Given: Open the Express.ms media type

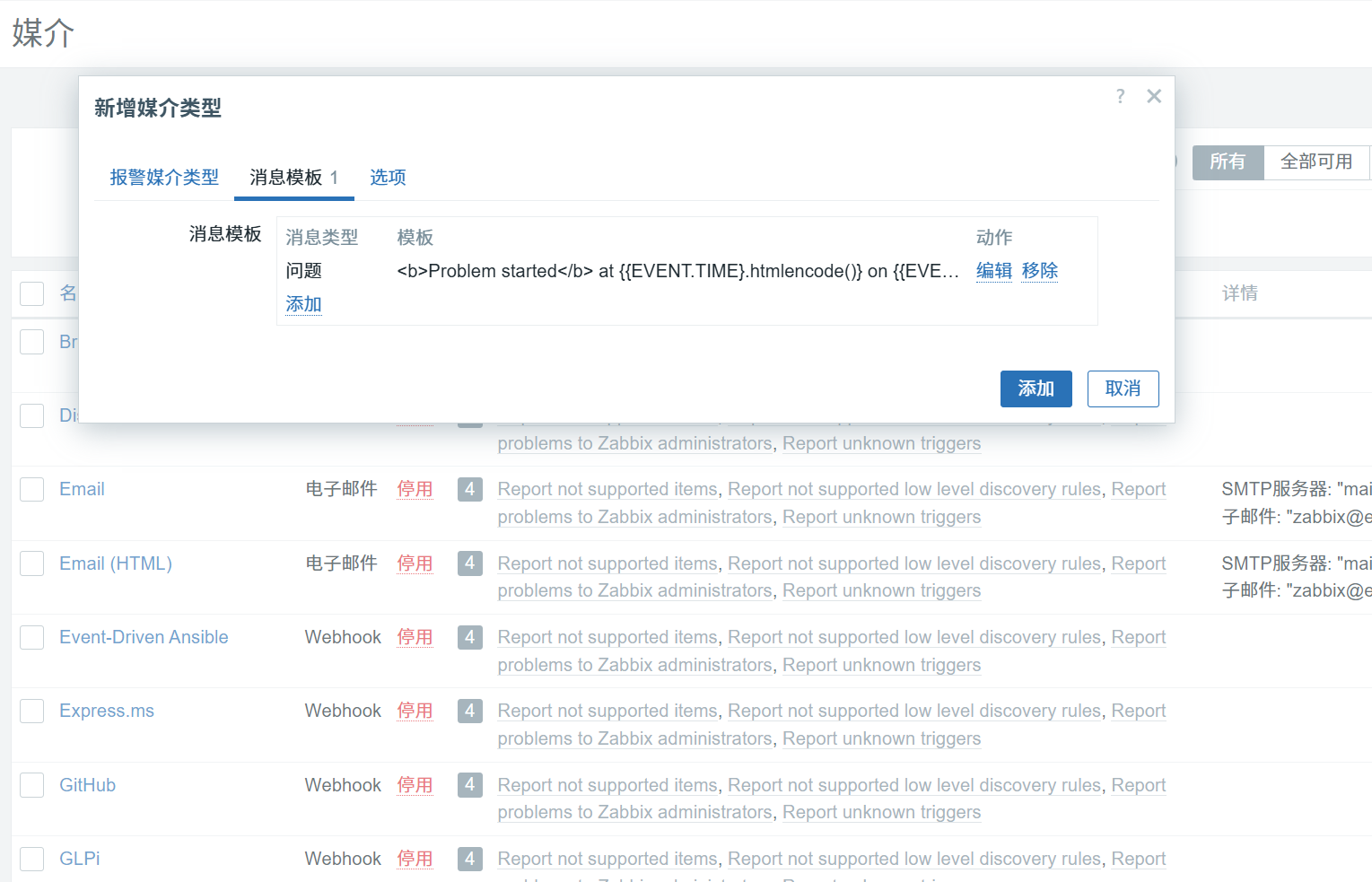Looking at the screenshot, I should pos(107,711).
